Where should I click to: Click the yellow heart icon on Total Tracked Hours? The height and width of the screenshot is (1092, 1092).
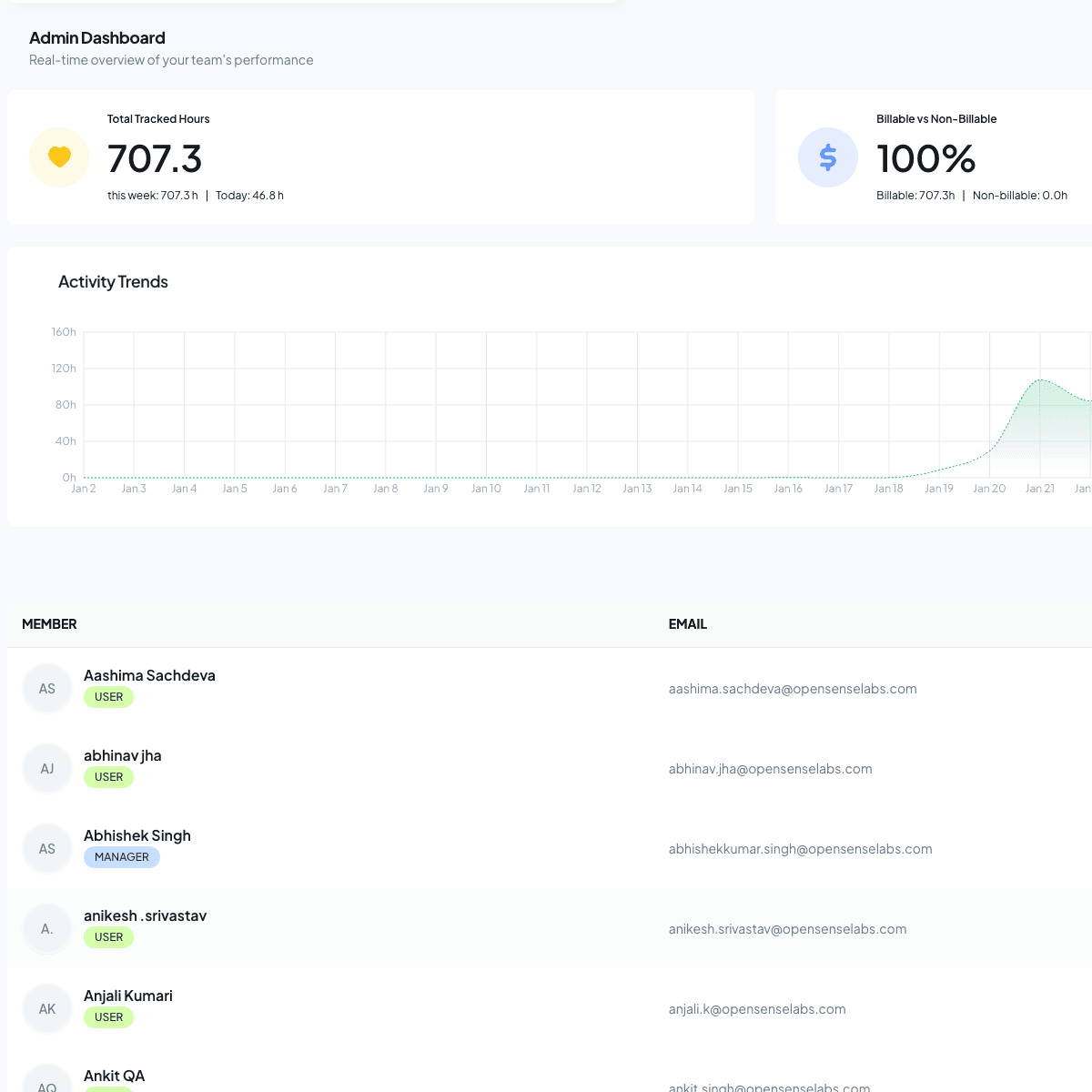(x=59, y=157)
